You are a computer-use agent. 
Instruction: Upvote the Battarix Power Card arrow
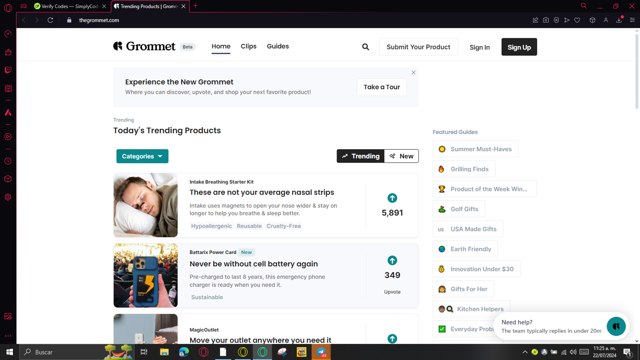click(392, 260)
